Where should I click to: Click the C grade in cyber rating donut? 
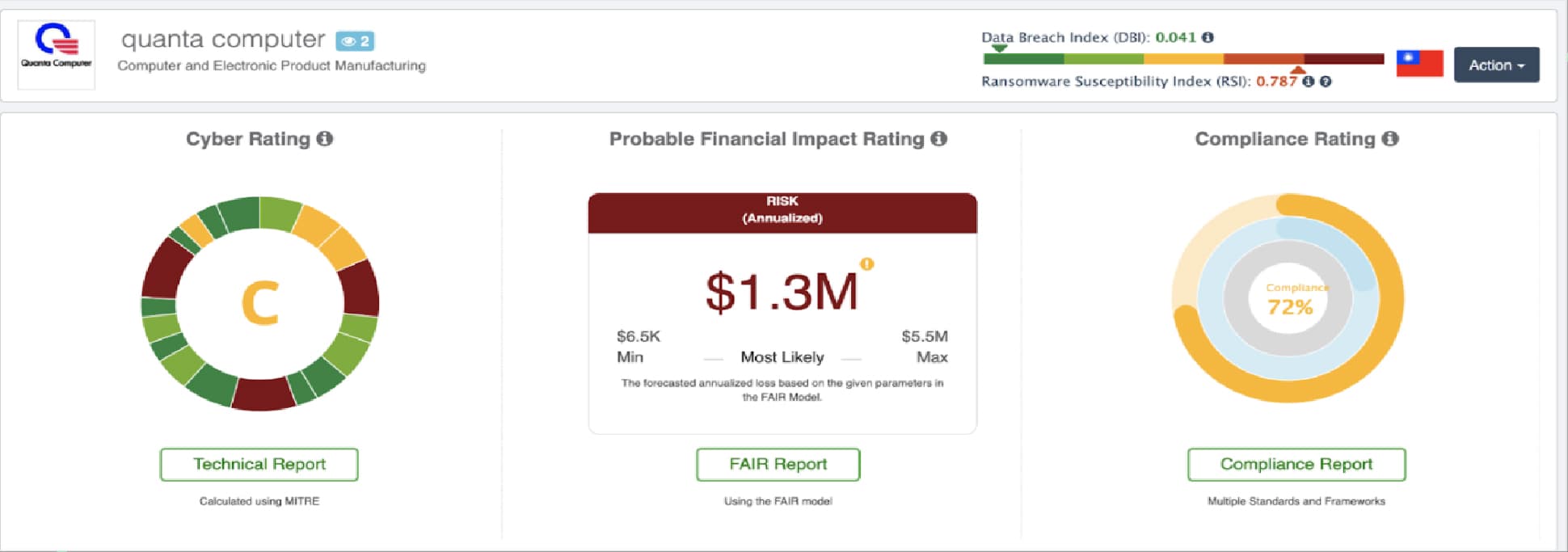260,303
